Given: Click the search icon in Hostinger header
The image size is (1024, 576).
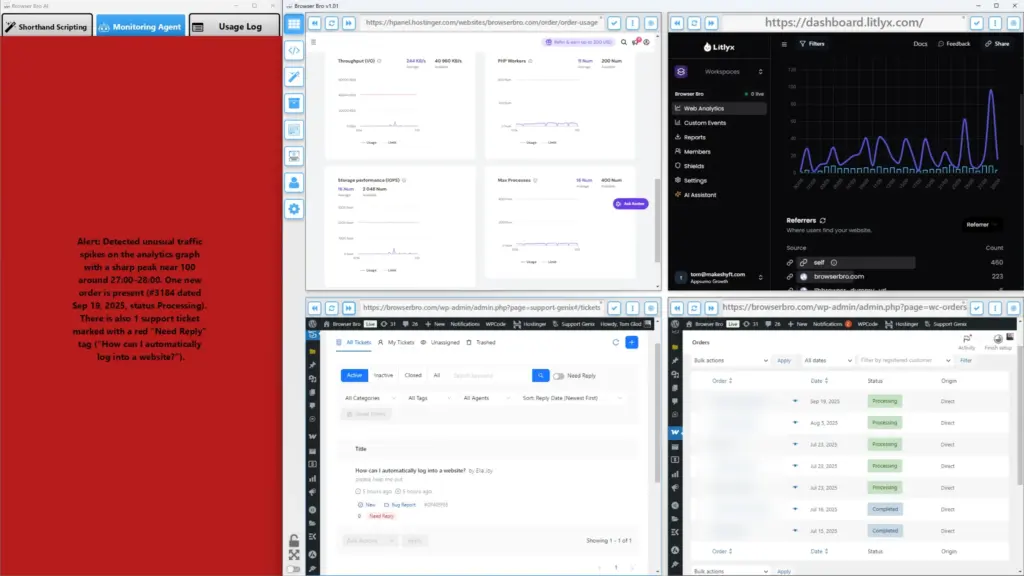Looking at the screenshot, I should (x=624, y=43).
